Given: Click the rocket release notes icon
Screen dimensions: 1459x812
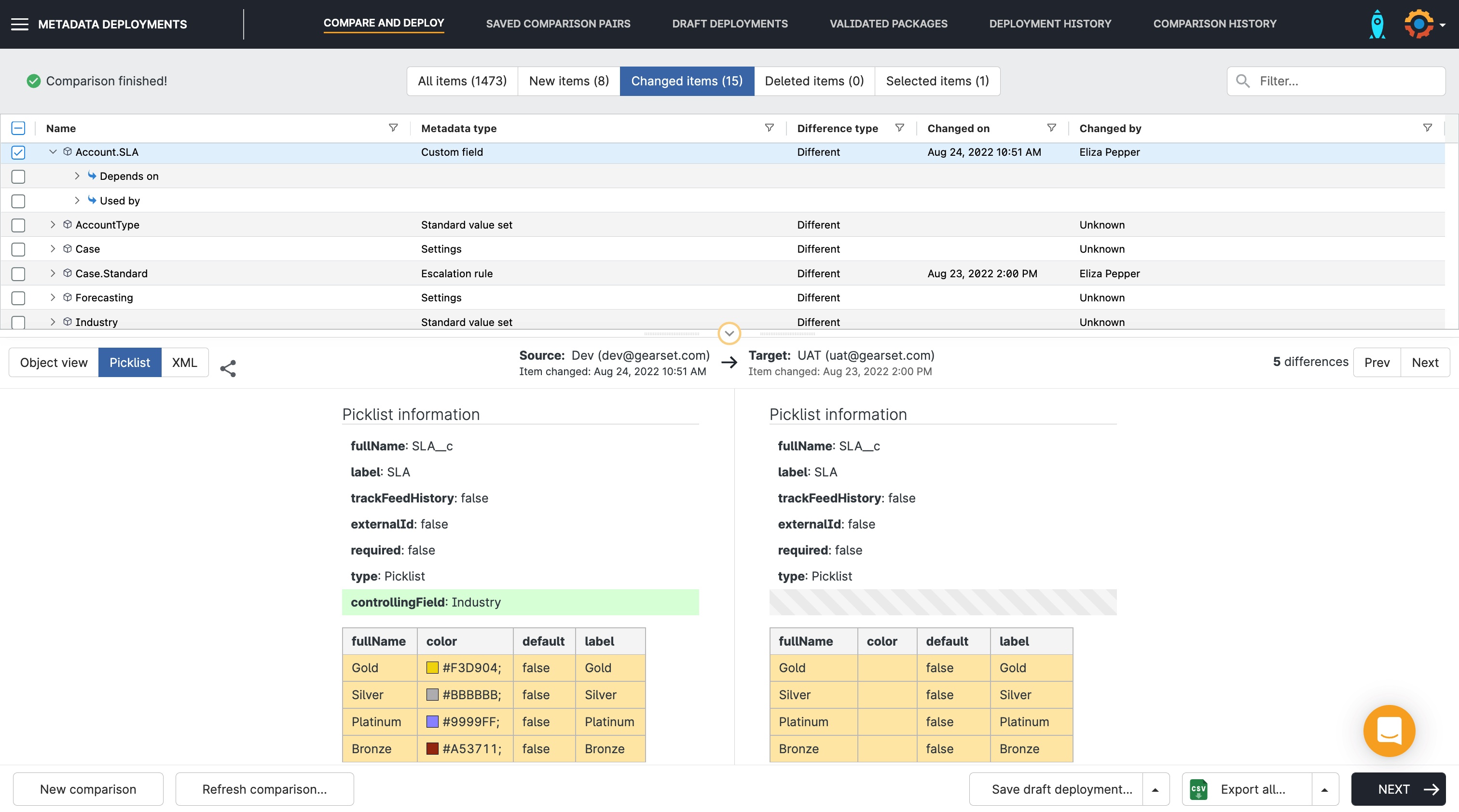Looking at the screenshot, I should (x=1378, y=24).
